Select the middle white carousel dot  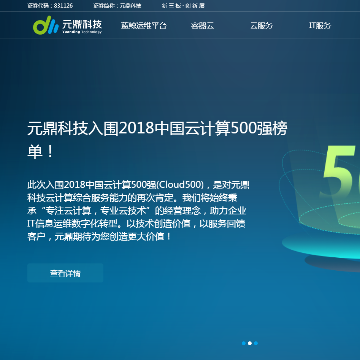(x=250, y=343)
